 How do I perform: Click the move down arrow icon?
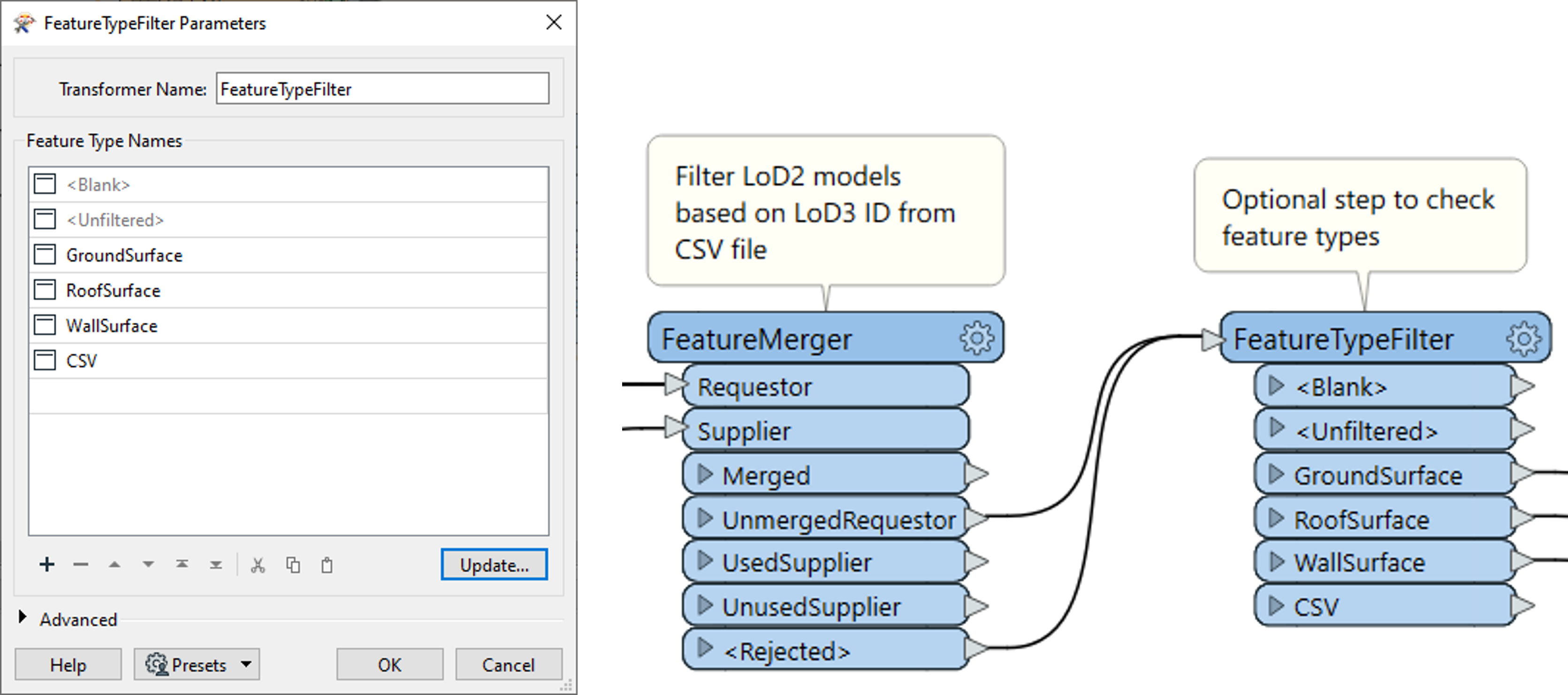148,565
